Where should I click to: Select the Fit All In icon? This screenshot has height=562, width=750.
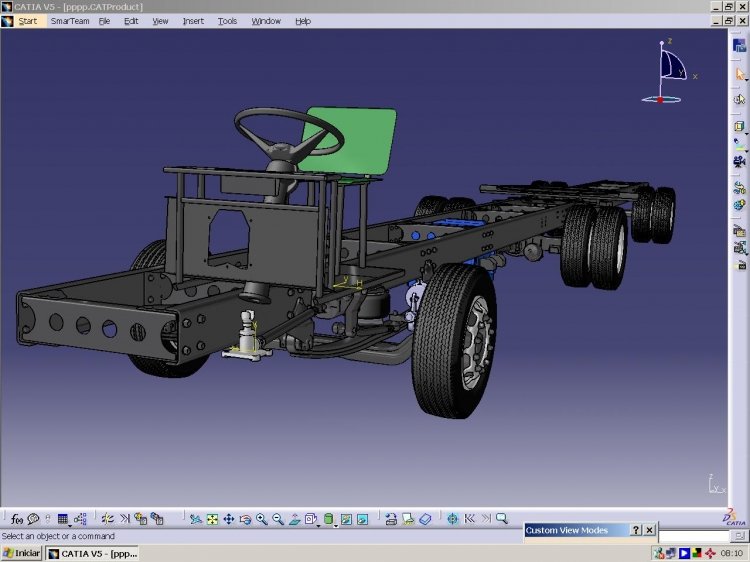point(212,519)
